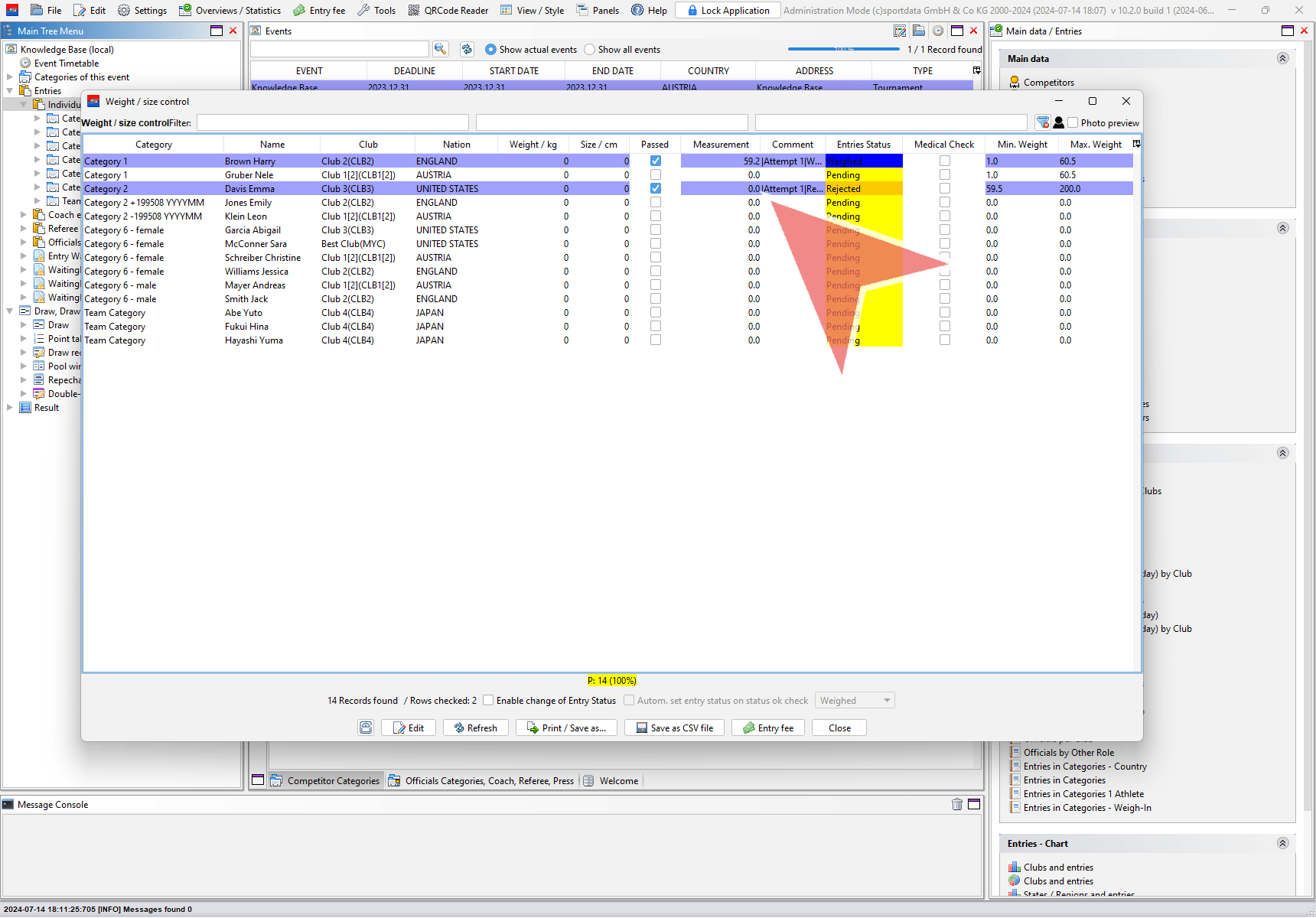Click the filter icon beside Photo preview
Image resolution: width=1316 pixels, height=918 pixels.
[x=1042, y=122]
